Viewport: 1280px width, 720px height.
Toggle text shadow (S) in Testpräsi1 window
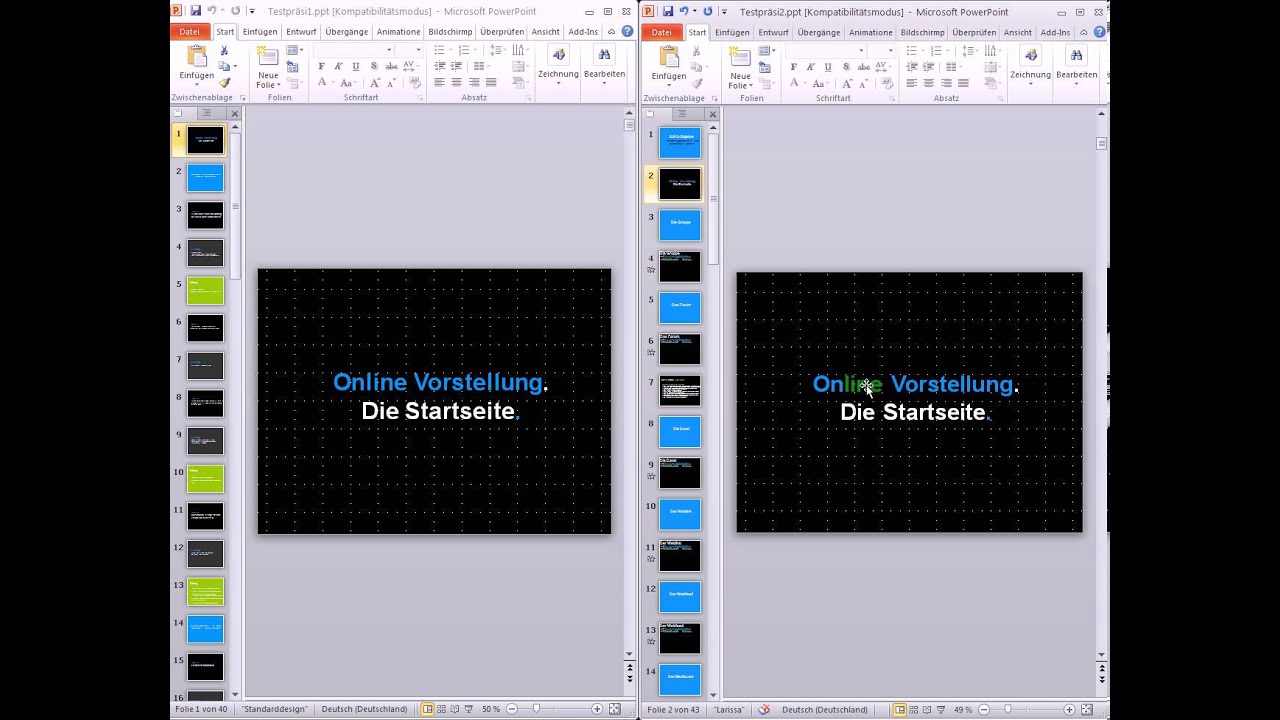[373, 67]
